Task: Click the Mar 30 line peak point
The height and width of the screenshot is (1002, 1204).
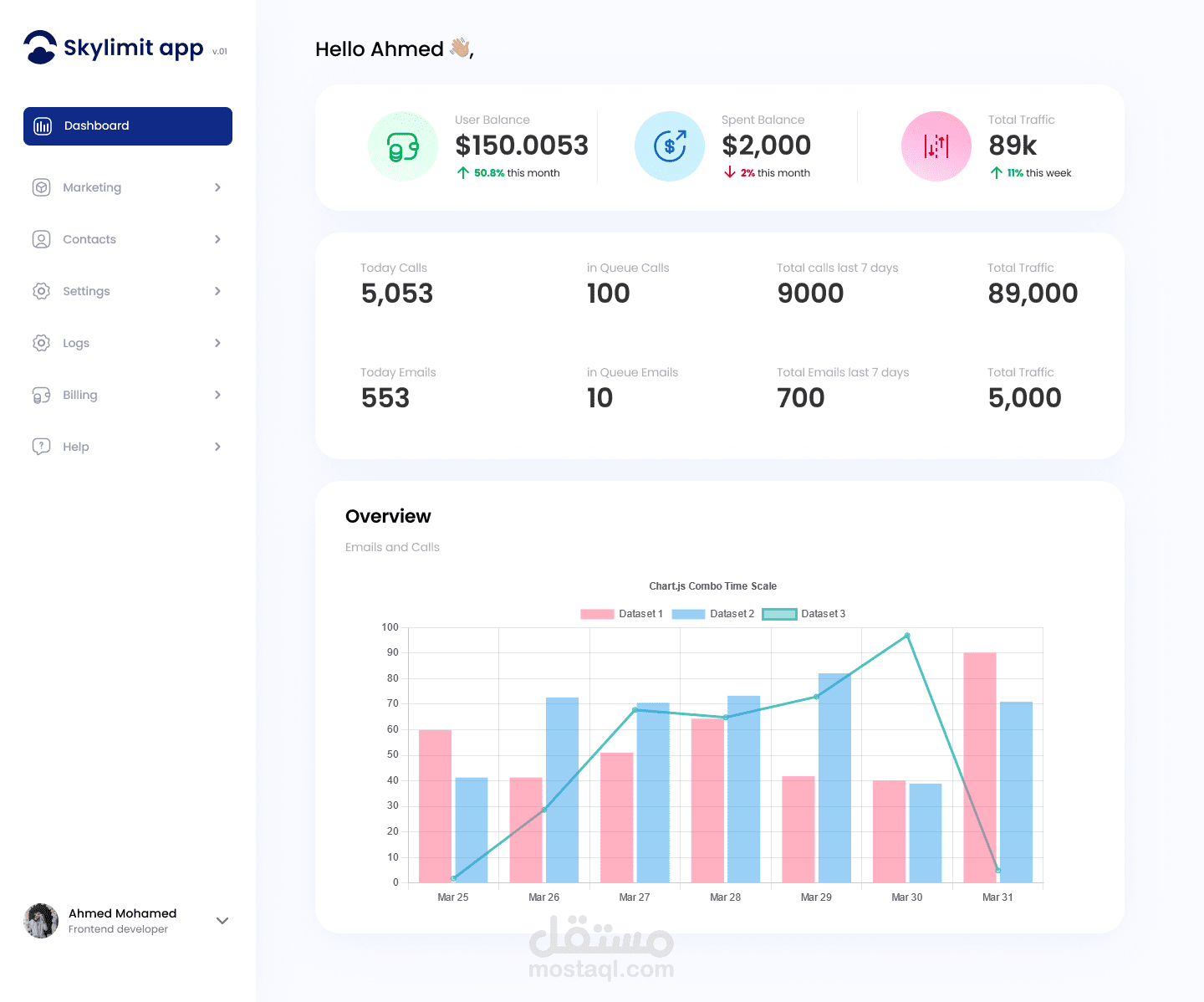Action: click(907, 636)
